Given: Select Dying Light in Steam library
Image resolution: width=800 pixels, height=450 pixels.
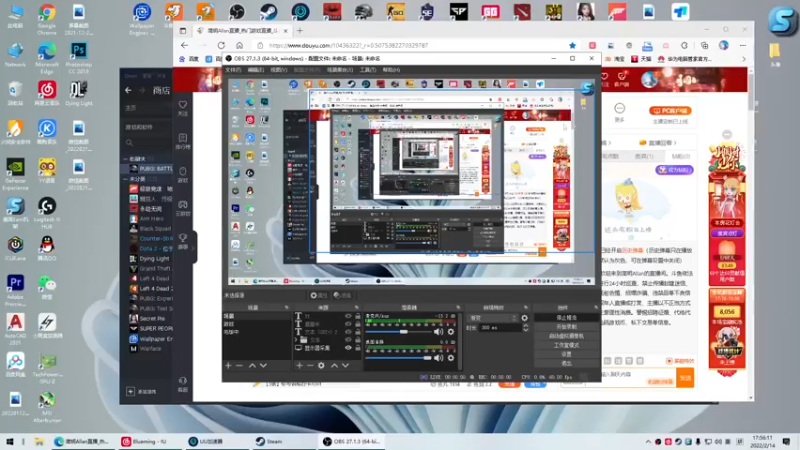Looking at the screenshot, I should click(x=150, y=259).
